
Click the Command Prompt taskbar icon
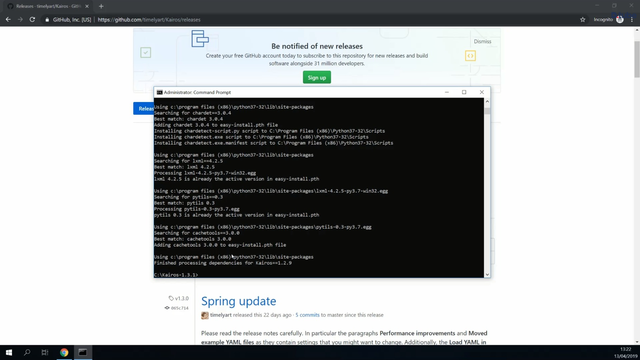82,353
